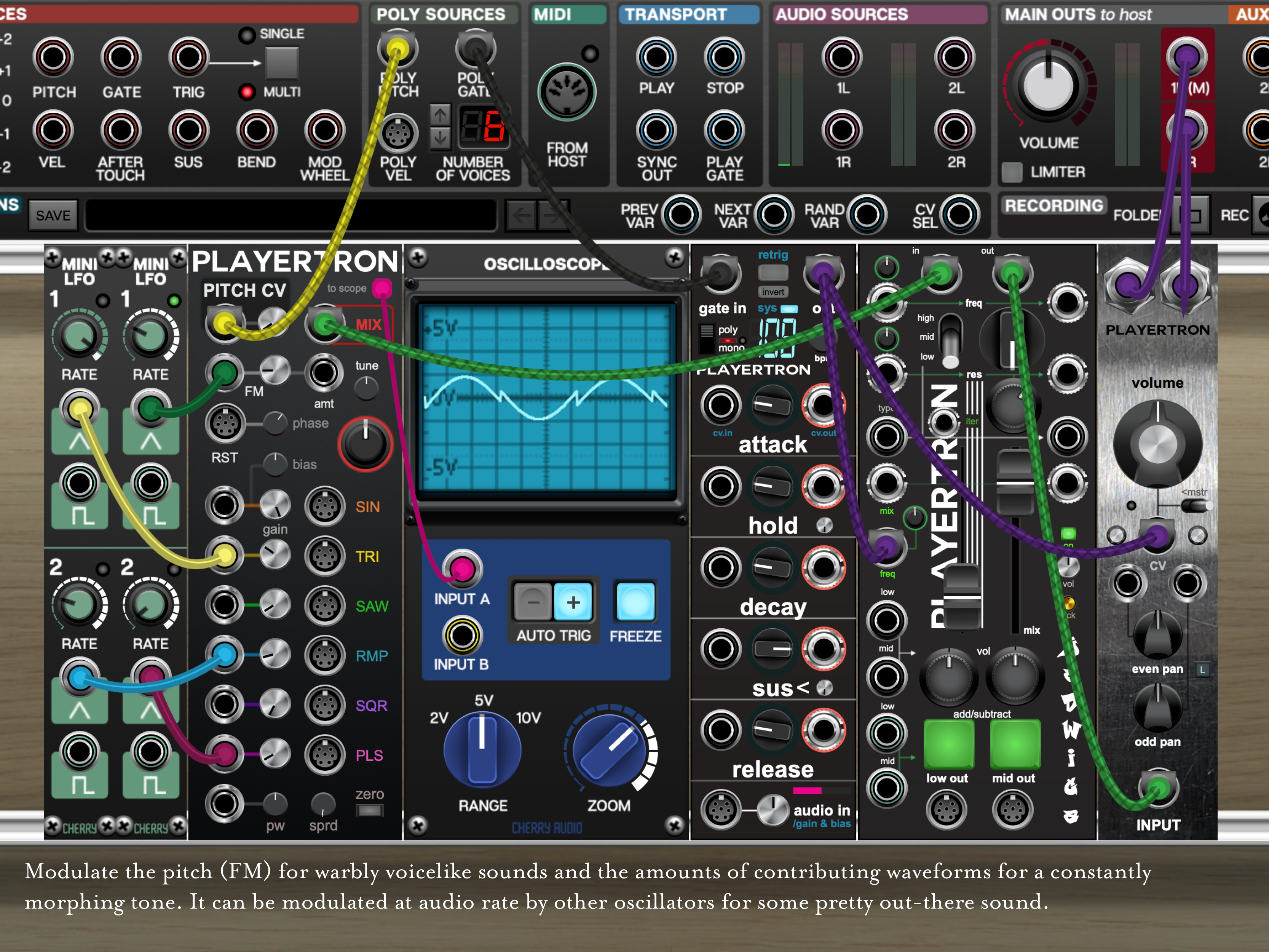Image resolution: width=1269 pixels, height=952 pixels.
Task: Click the MIDI From Host connector icon
Action: tap(566, 93)
